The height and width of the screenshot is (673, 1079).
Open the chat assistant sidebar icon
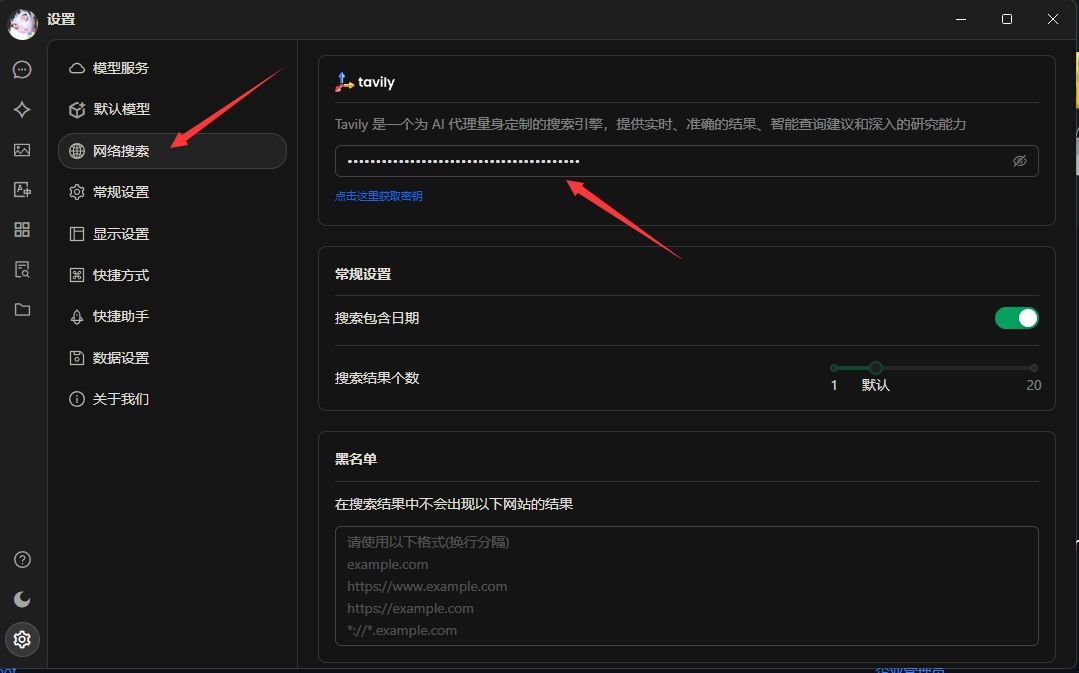pyautogui.click(x=22, y=70)
